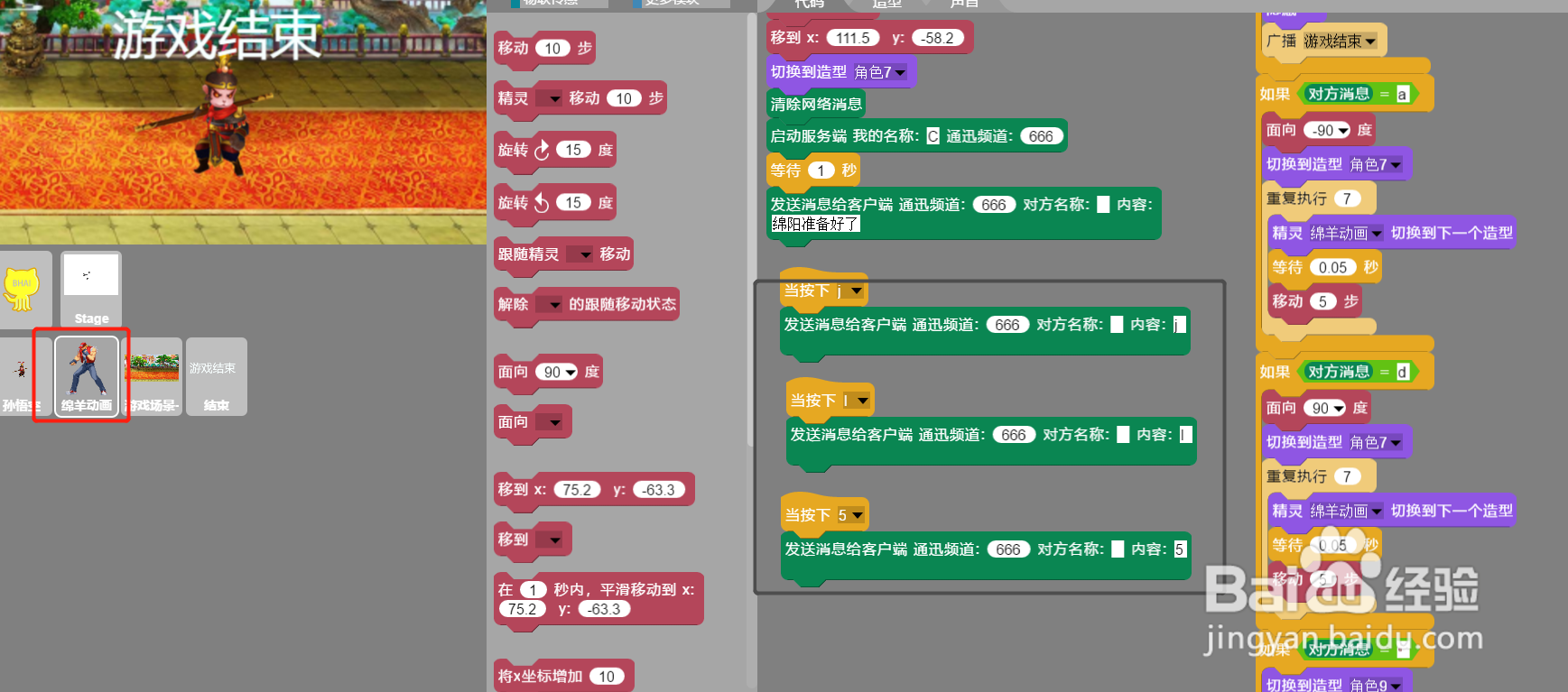Edit content field l in 发送消息 block
1568x692 pixels.
pyautogui.click(x=1185, y=434)
